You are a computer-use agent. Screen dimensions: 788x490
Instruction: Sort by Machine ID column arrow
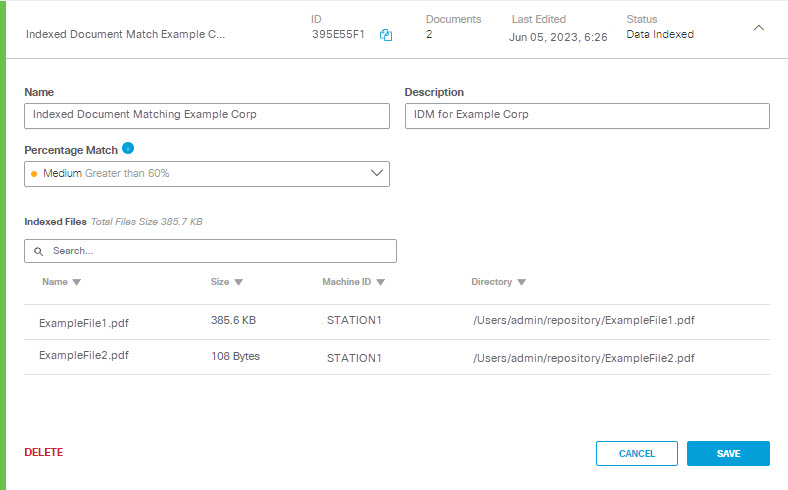[380, 282]
